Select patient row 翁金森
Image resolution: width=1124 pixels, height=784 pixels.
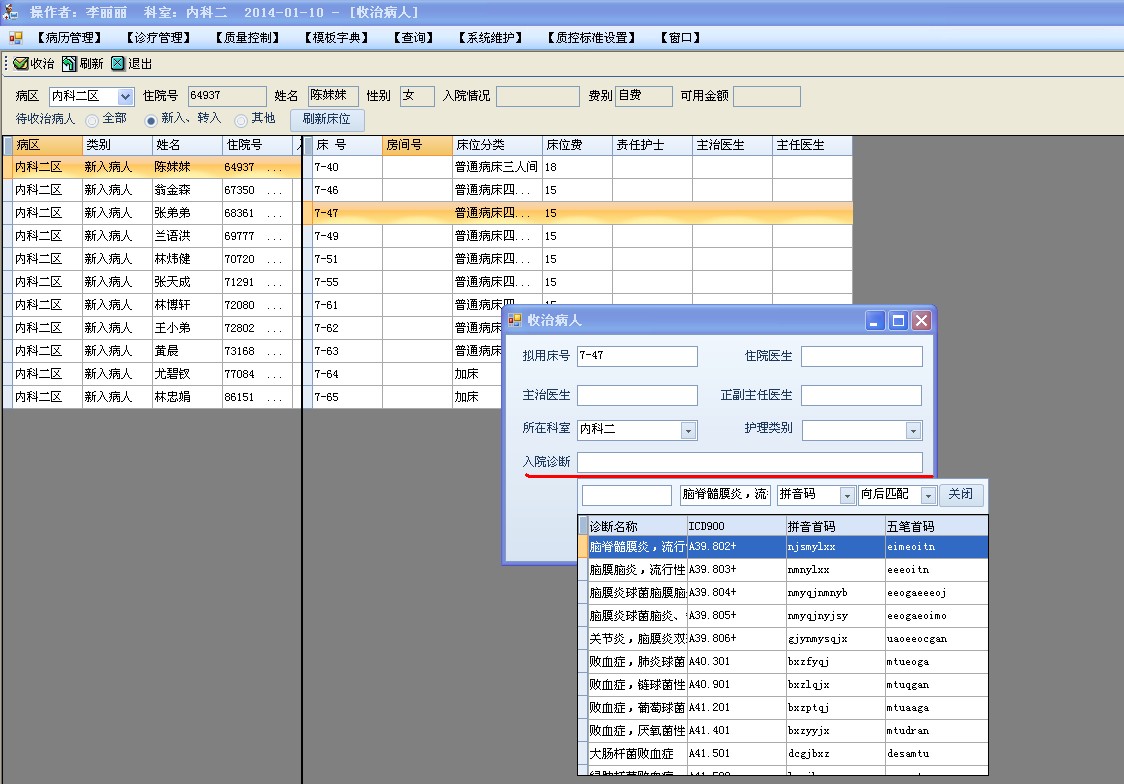coord(153,190)
